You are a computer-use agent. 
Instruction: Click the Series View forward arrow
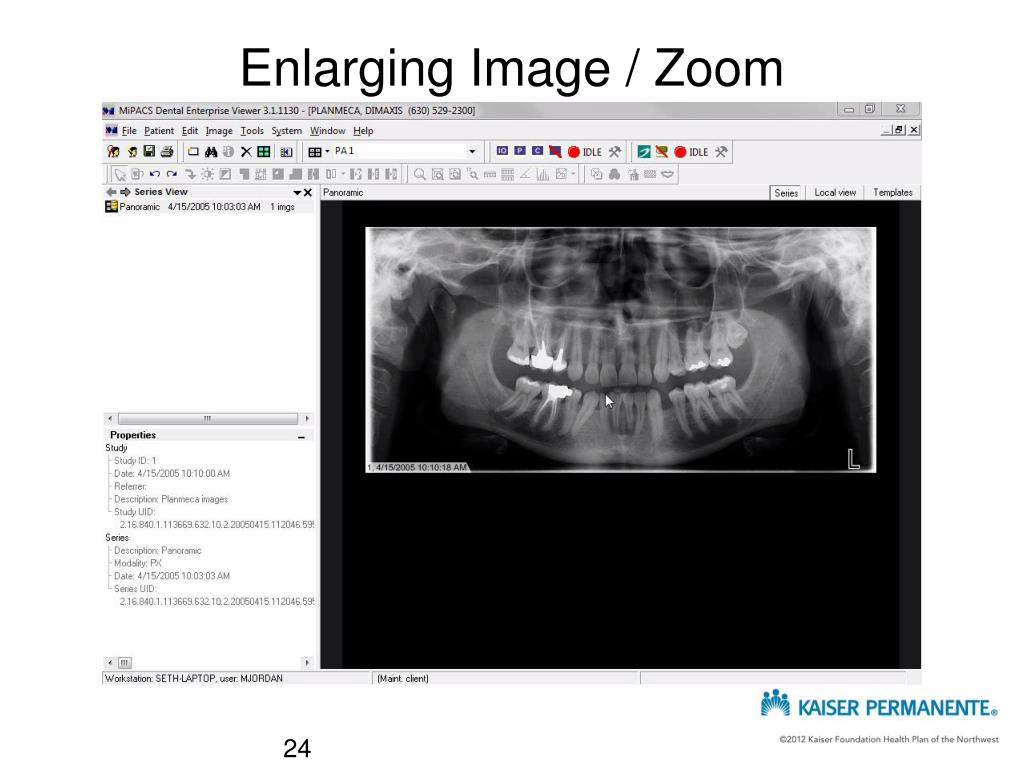click(x=125, y=192)
